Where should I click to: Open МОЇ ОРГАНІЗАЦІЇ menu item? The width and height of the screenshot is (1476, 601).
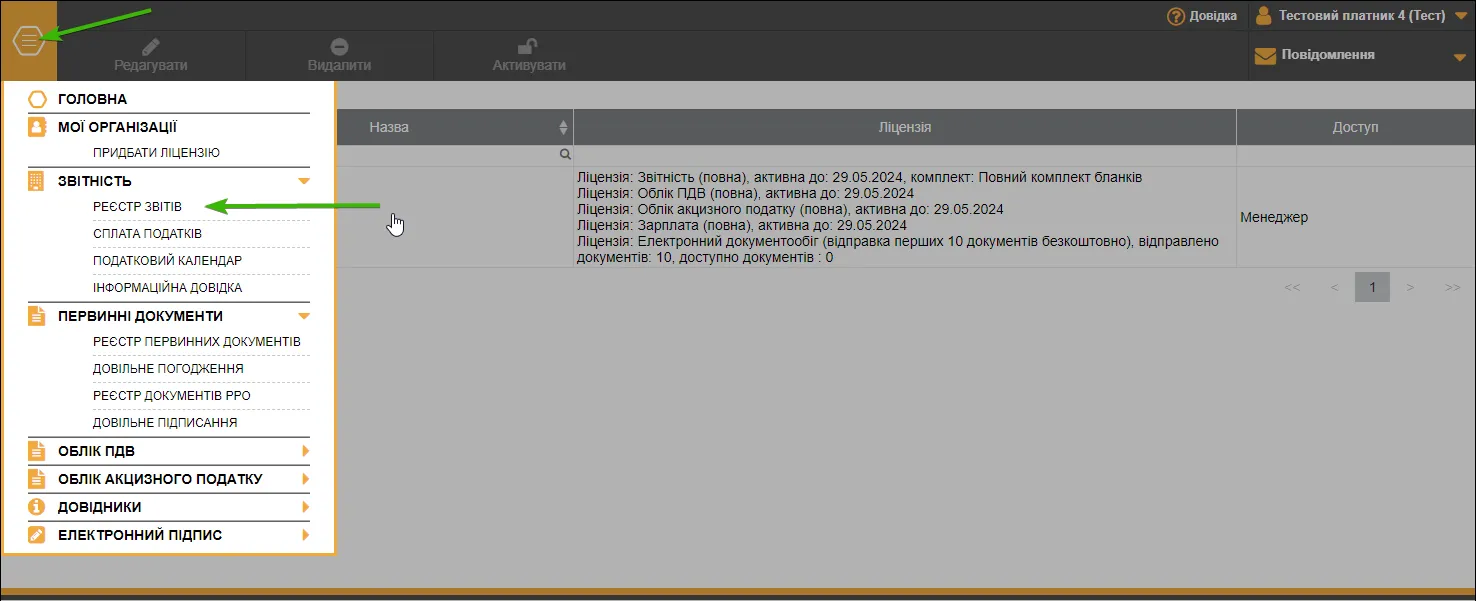[117, 127]
